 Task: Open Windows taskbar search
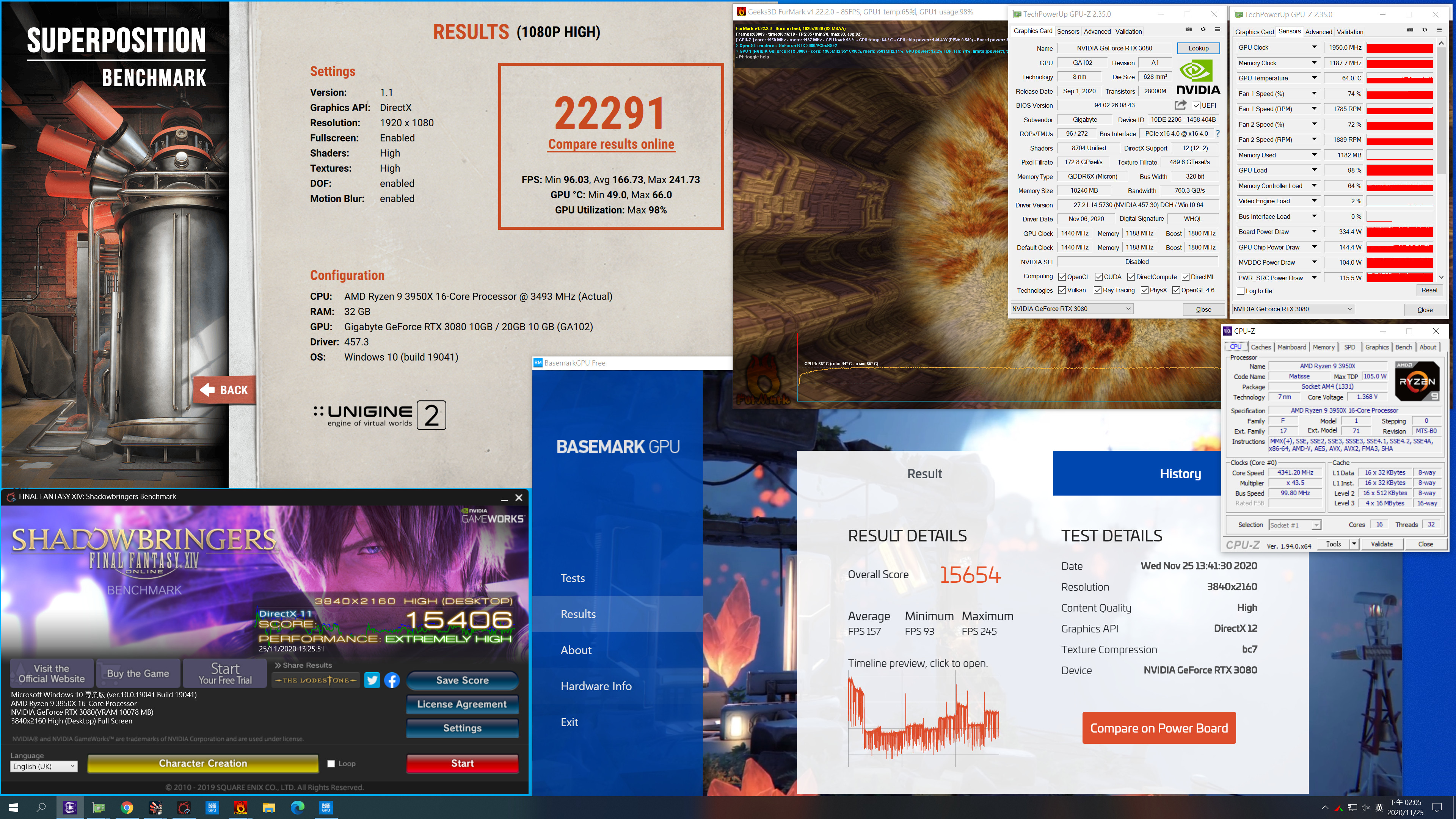41,807
